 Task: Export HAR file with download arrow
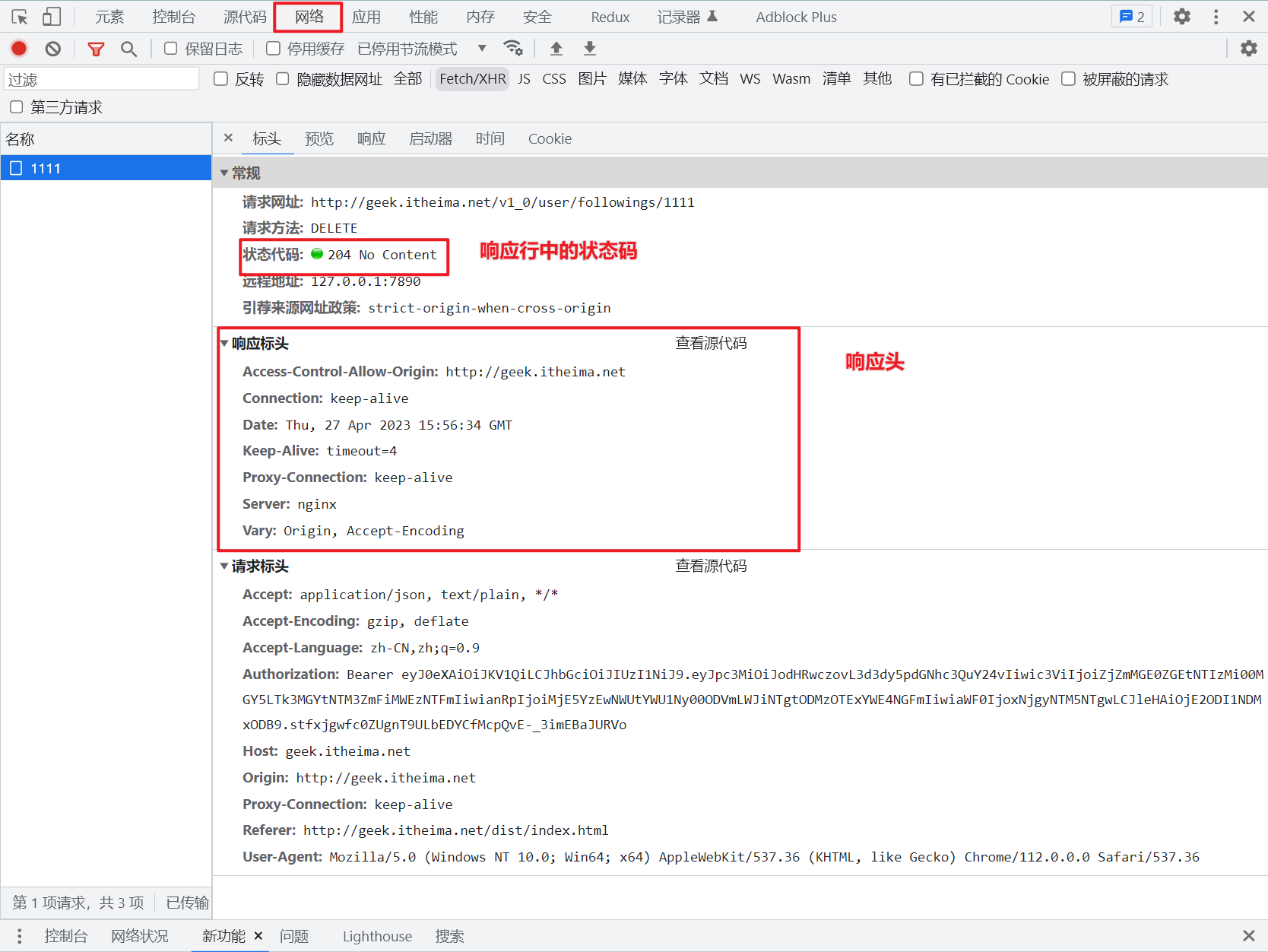590,49
